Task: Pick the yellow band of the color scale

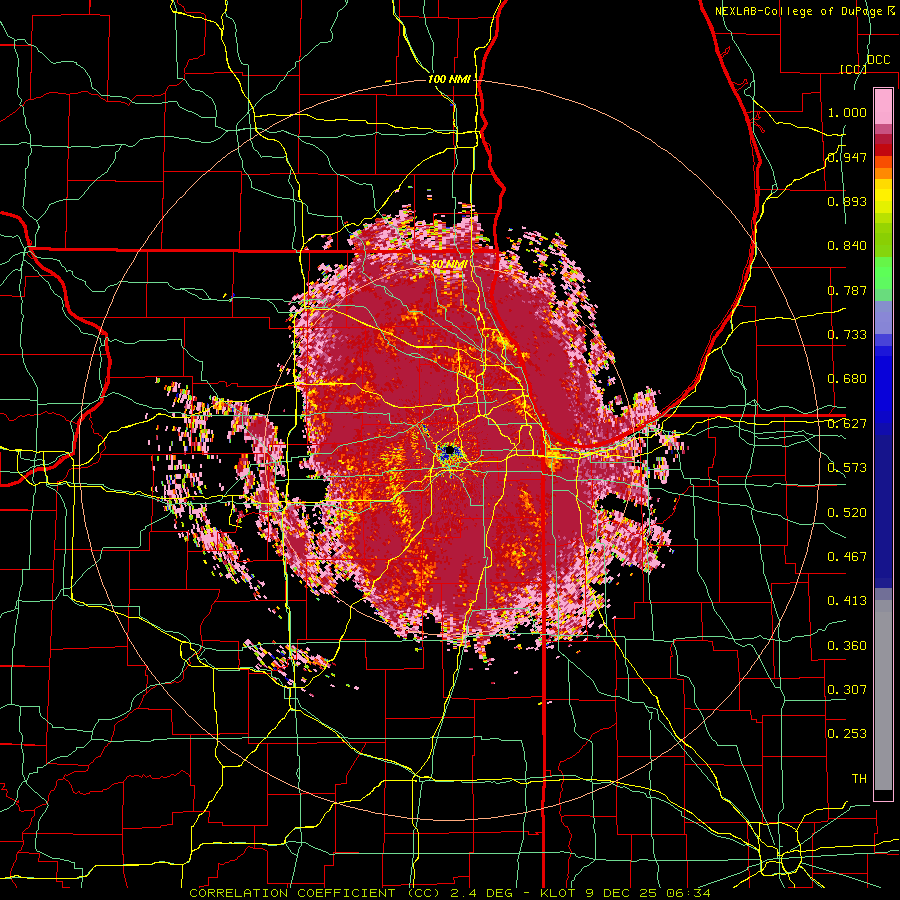Action: coord(883,197)
